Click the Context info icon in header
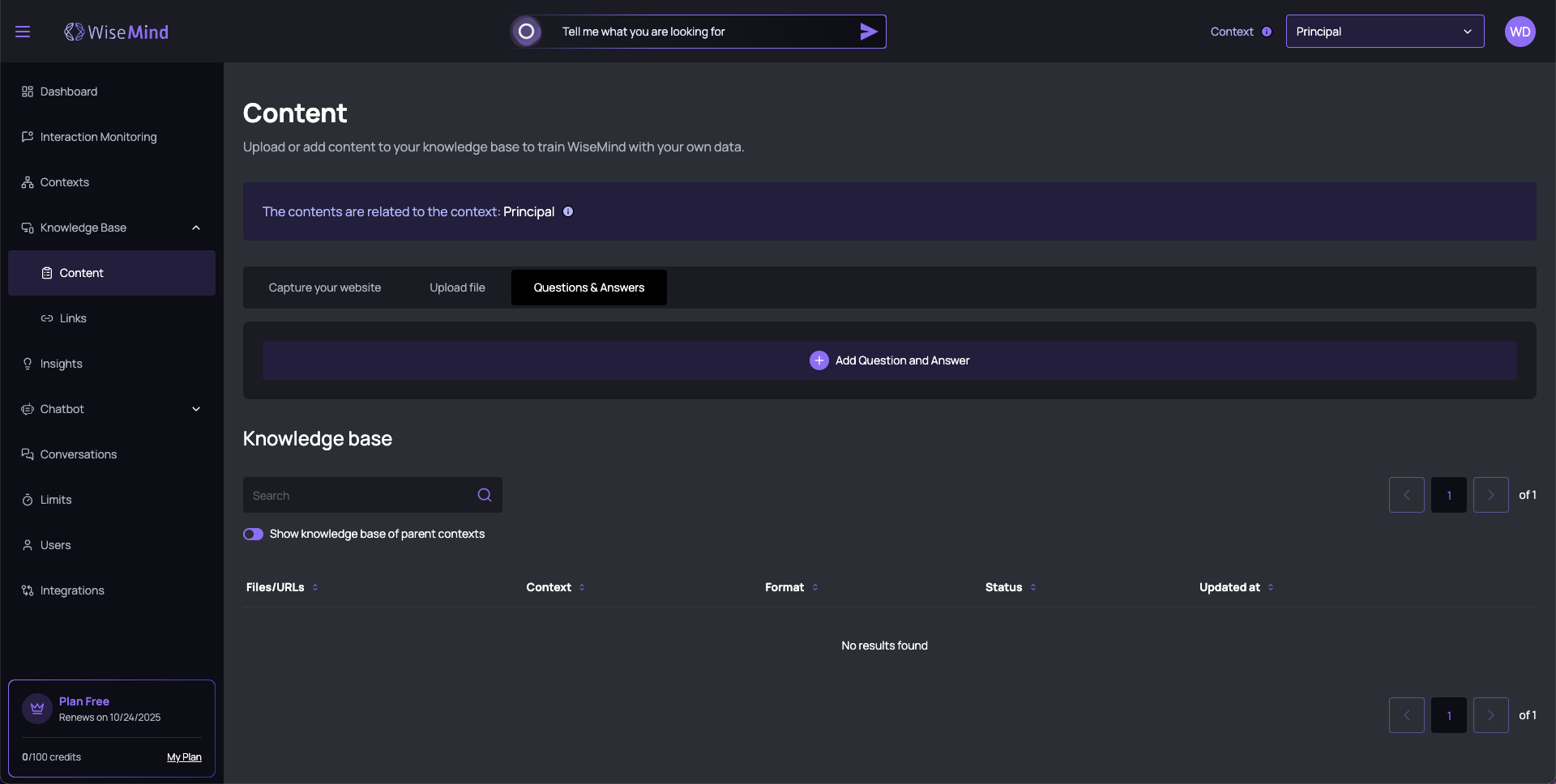This screenshot has height=784, width=1556. click(1267, 32)
